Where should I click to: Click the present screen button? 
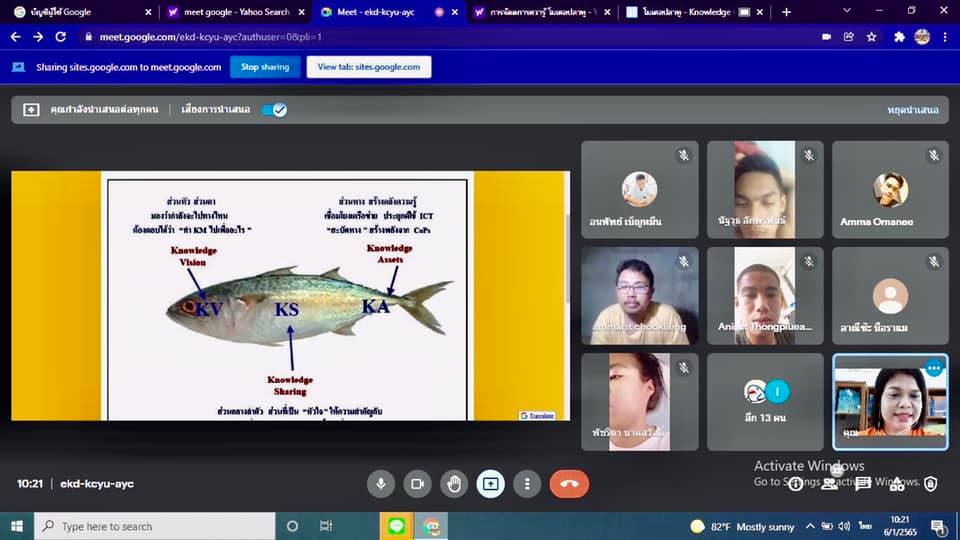tap(490, 484)
